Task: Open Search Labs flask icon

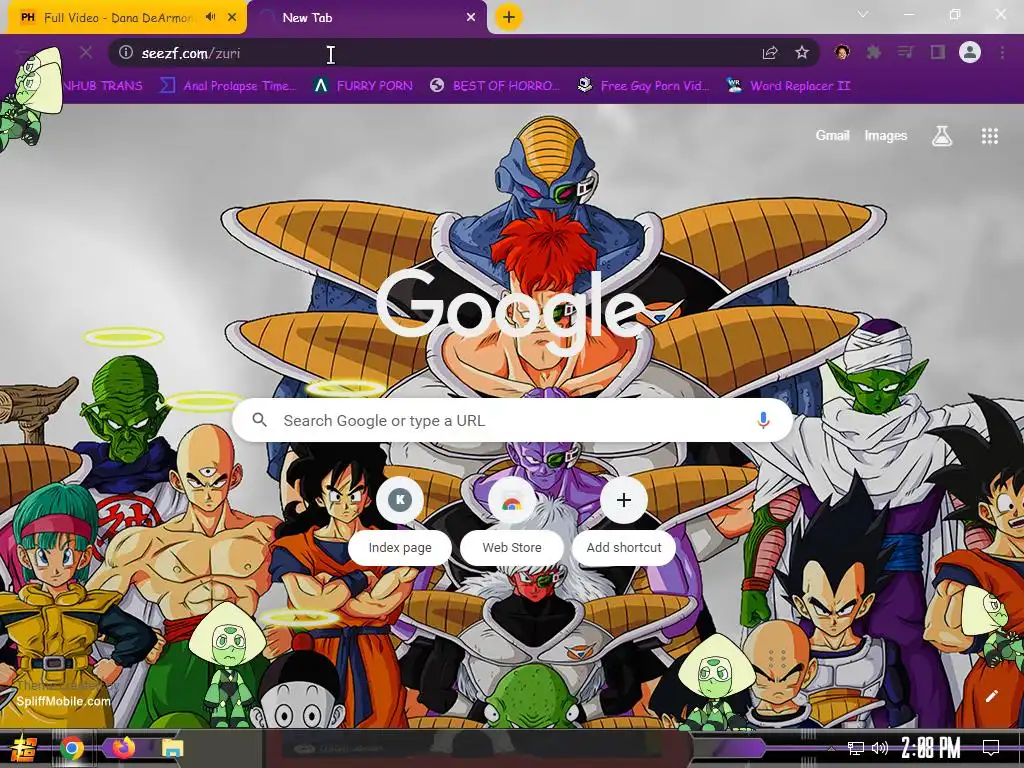Action: pos(942,136)
